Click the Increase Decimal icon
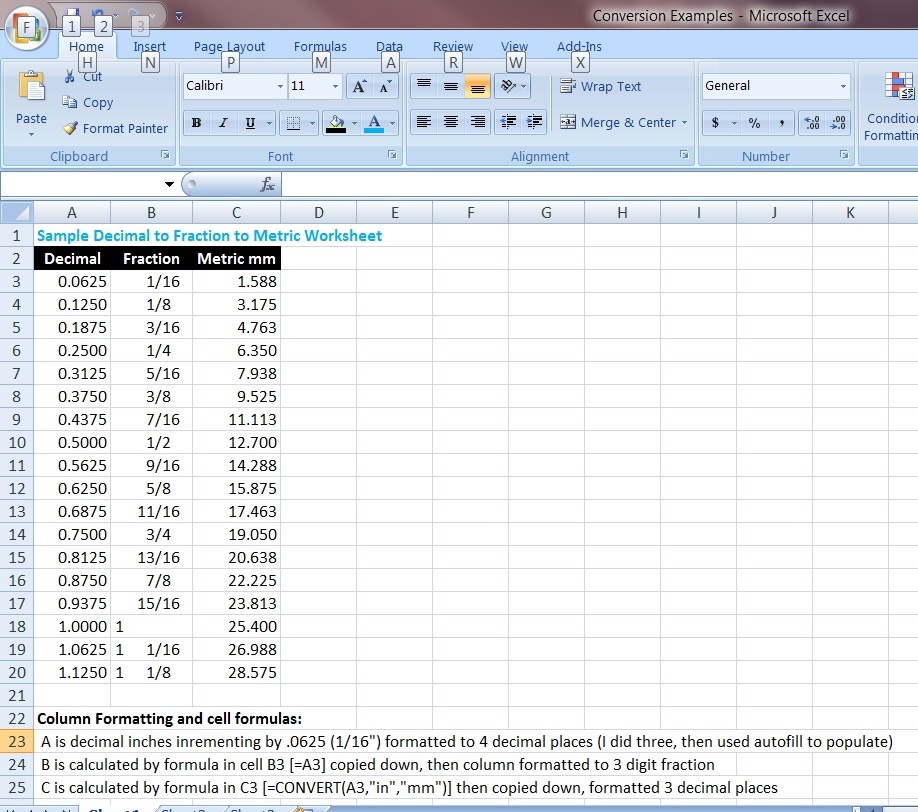Viewport: 918px width, 812px height. (811, 123)
